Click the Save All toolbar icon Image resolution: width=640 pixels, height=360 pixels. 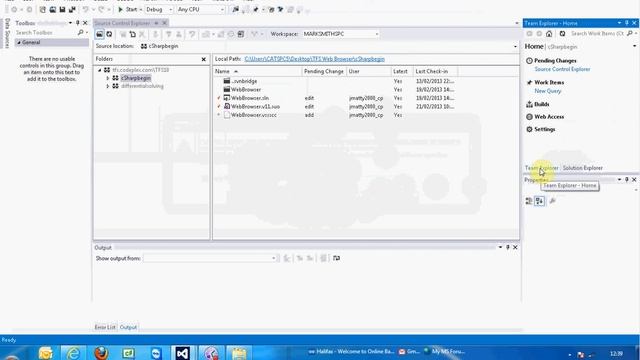point(72,9)
